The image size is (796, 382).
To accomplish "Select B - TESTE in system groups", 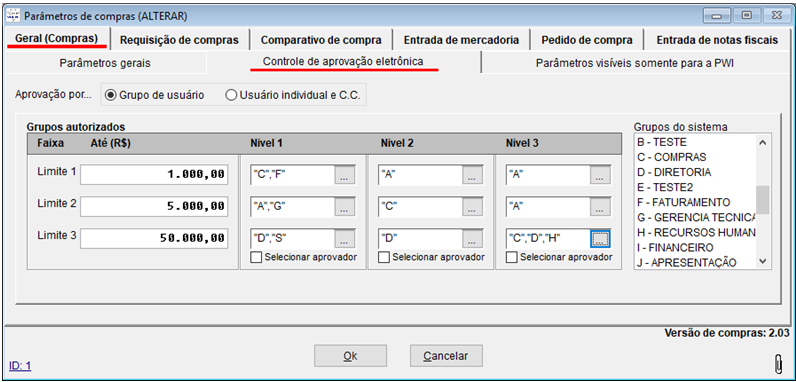I will [662, 142].
